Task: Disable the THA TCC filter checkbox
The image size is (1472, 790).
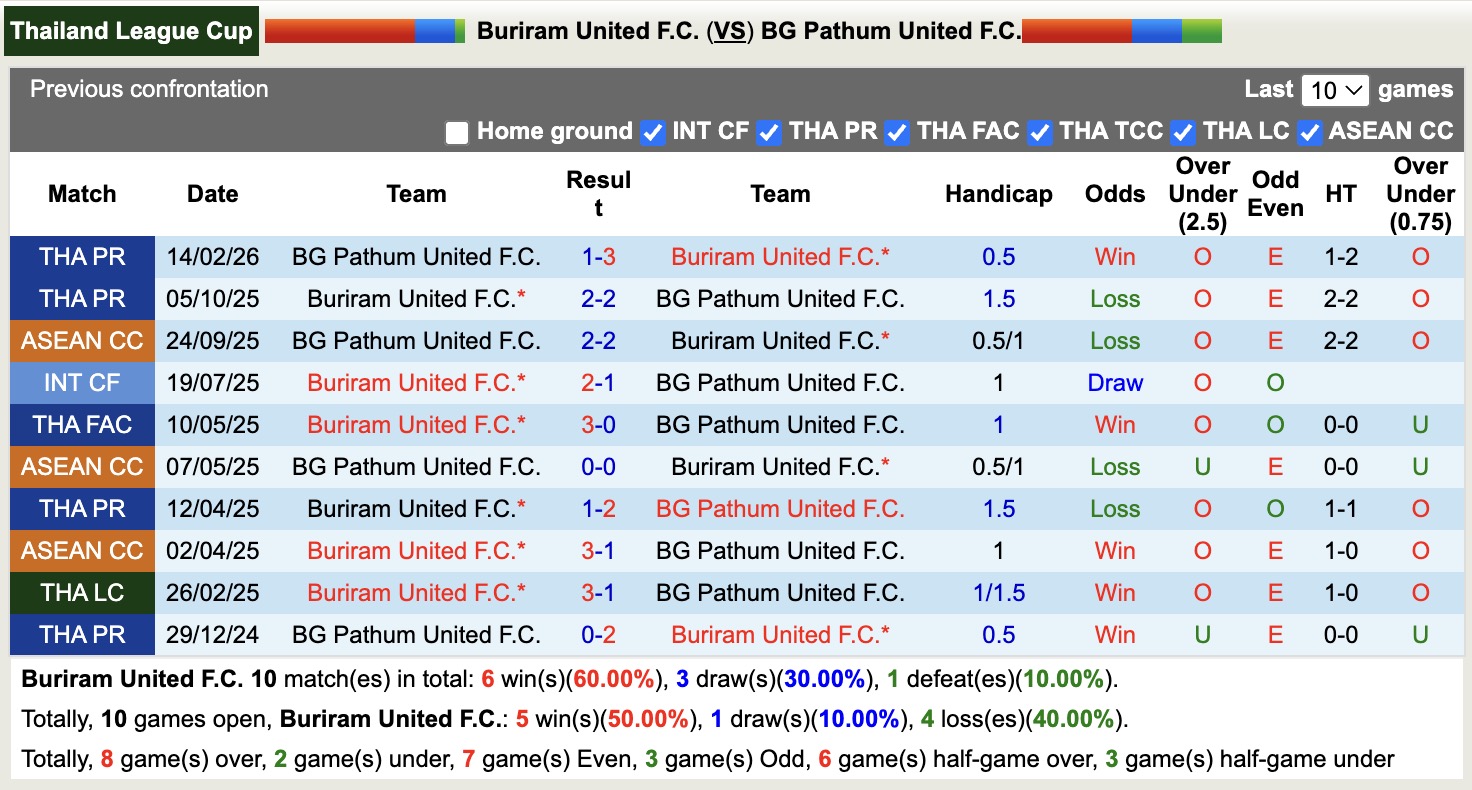Action: 1040,132
